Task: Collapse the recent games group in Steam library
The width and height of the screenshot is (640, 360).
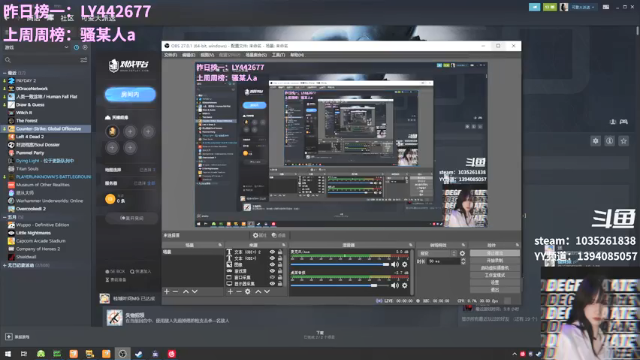Action: [4, 73]
